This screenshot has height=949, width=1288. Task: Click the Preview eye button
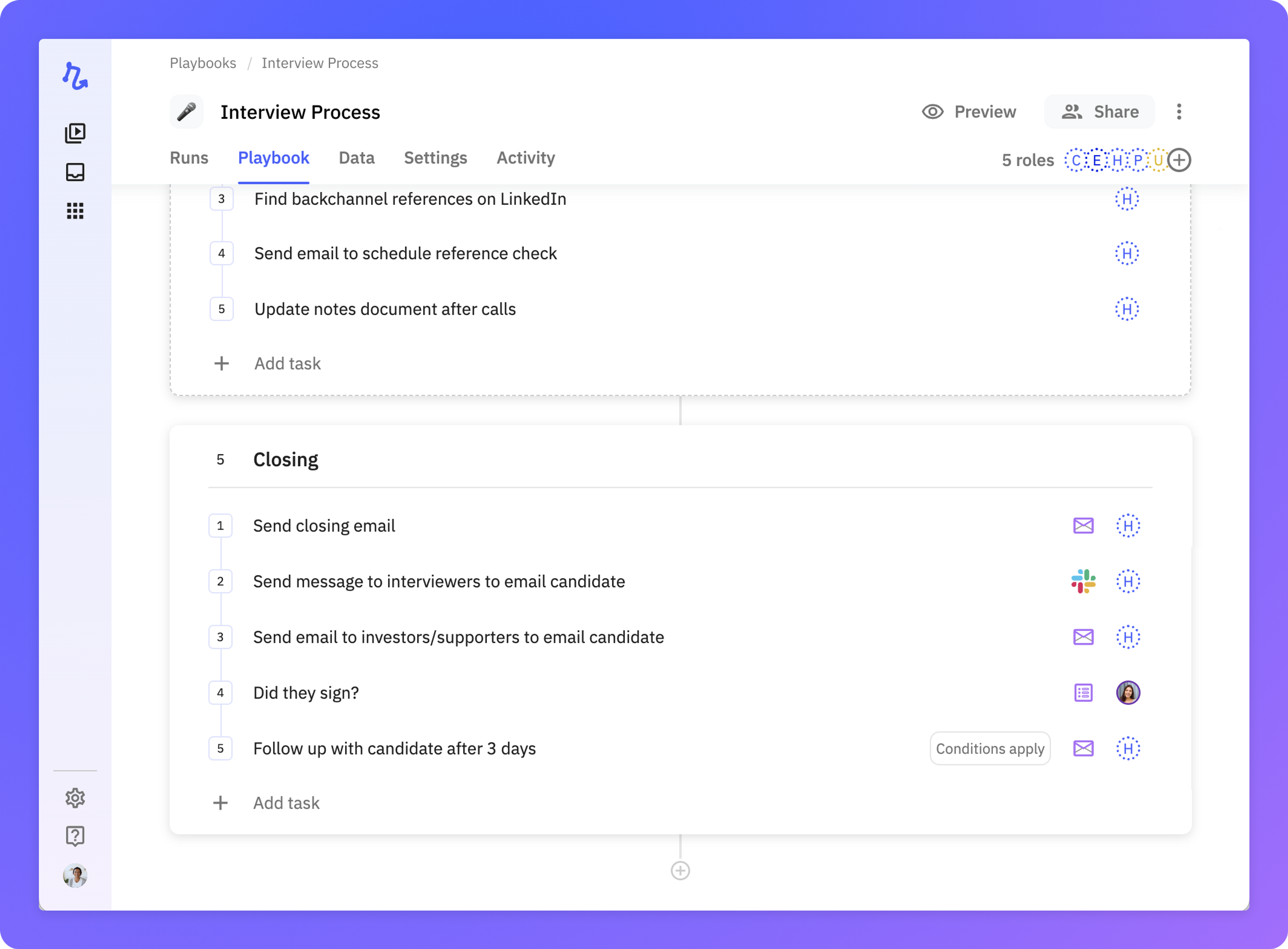tap(969, 111)
